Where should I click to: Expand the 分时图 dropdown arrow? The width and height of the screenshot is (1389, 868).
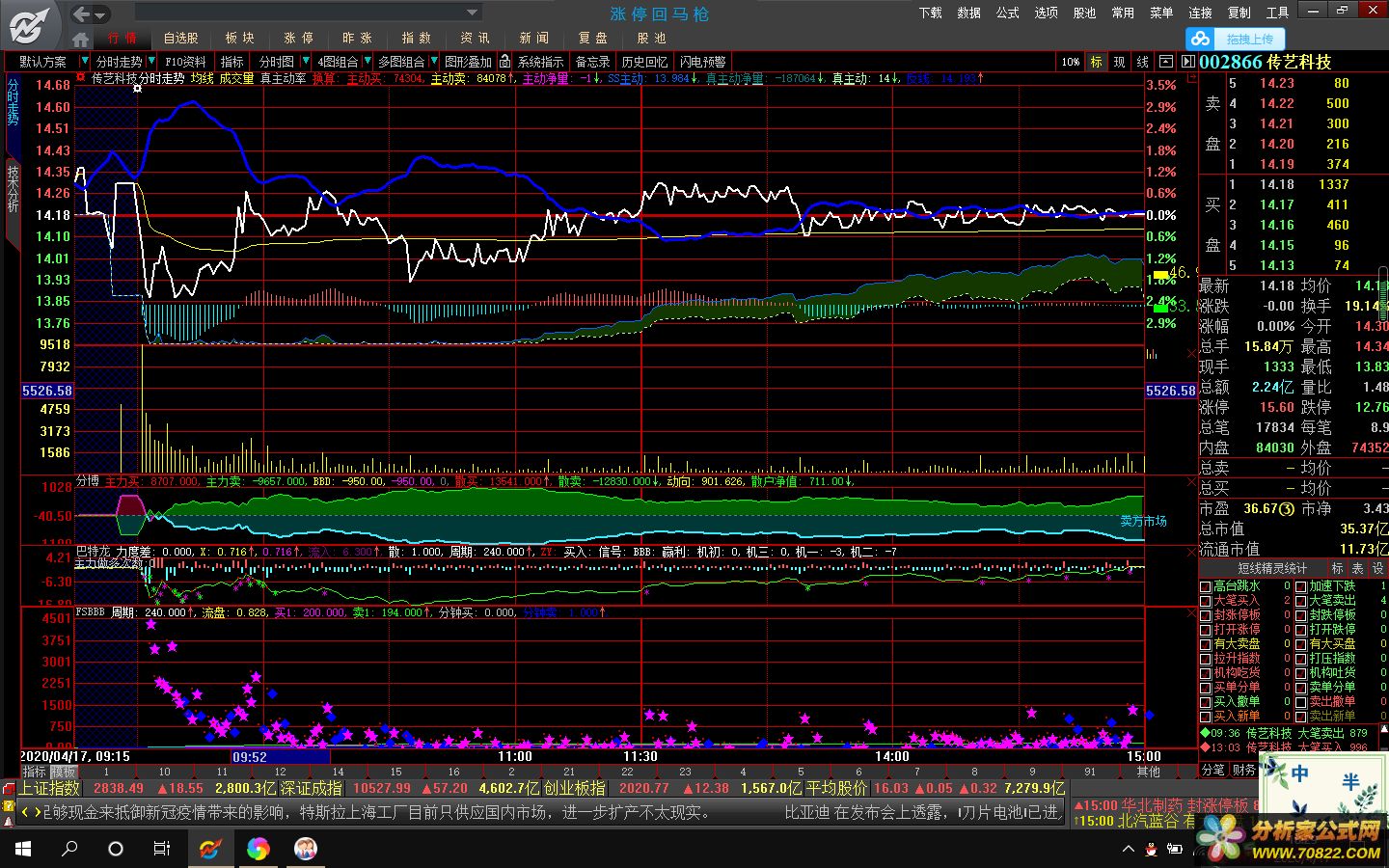[306, 61]
